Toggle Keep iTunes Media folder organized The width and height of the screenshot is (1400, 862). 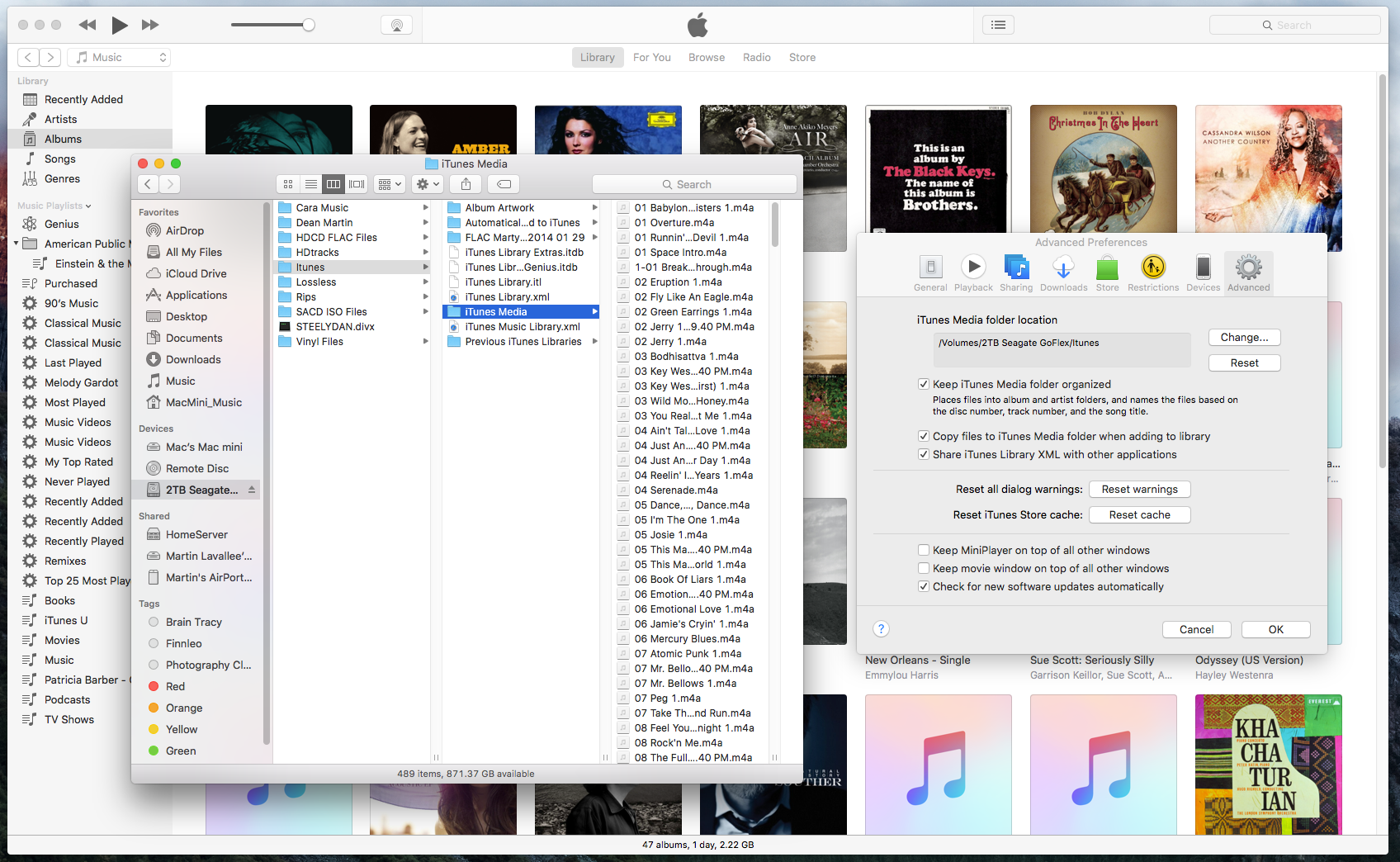click(924, 384)
